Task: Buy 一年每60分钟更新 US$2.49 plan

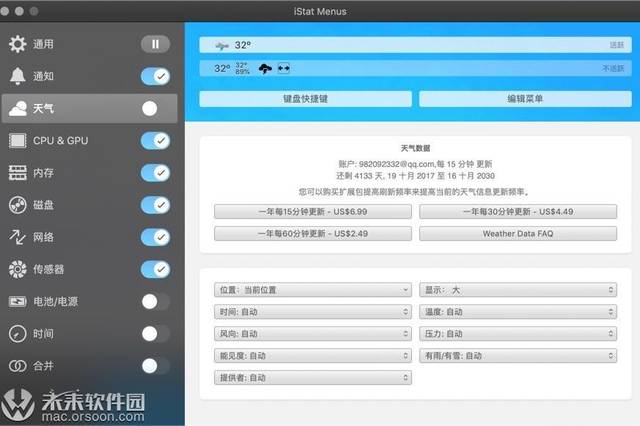Action: coord(313,234)
